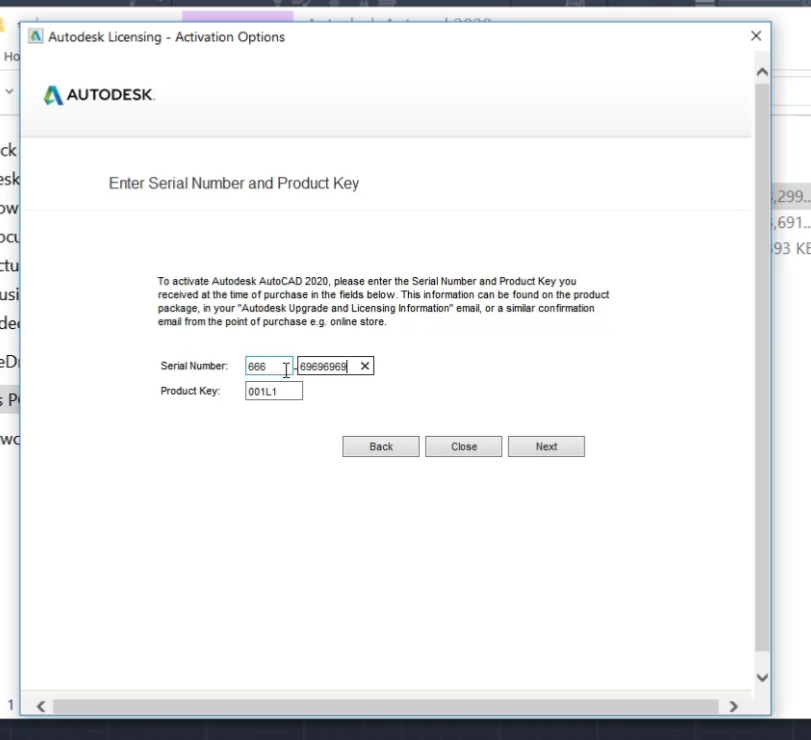Click the vertical scrollbar down arrow

tap(762, 677)
